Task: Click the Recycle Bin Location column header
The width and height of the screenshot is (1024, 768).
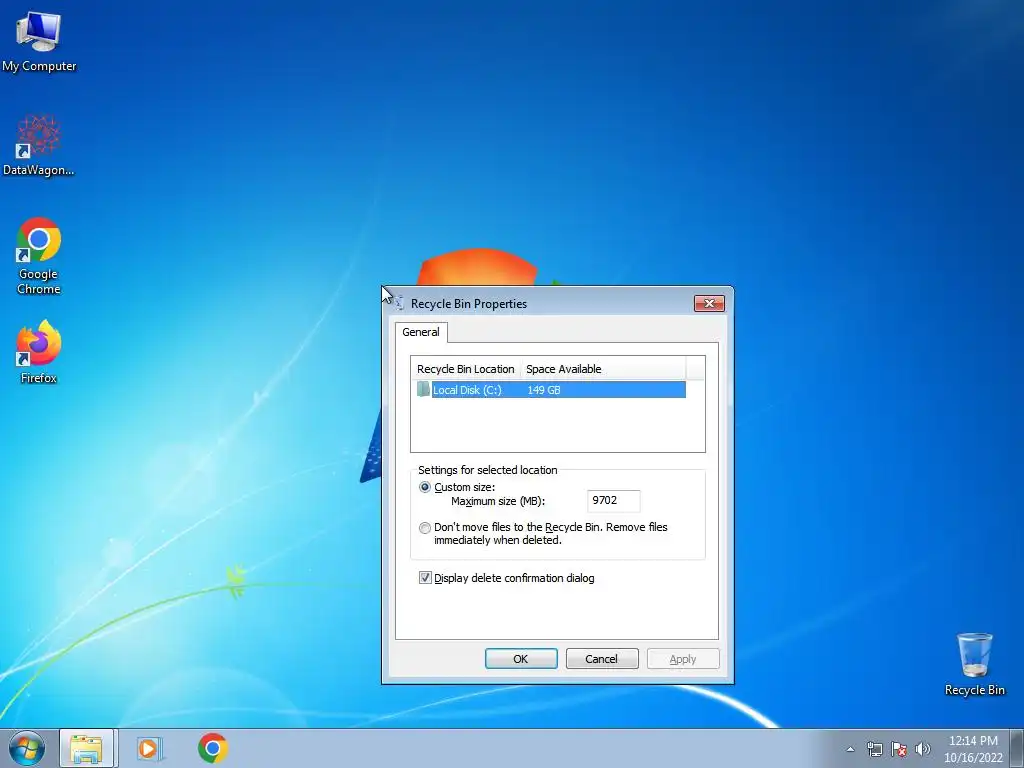Action: click(x=466, y=369)
